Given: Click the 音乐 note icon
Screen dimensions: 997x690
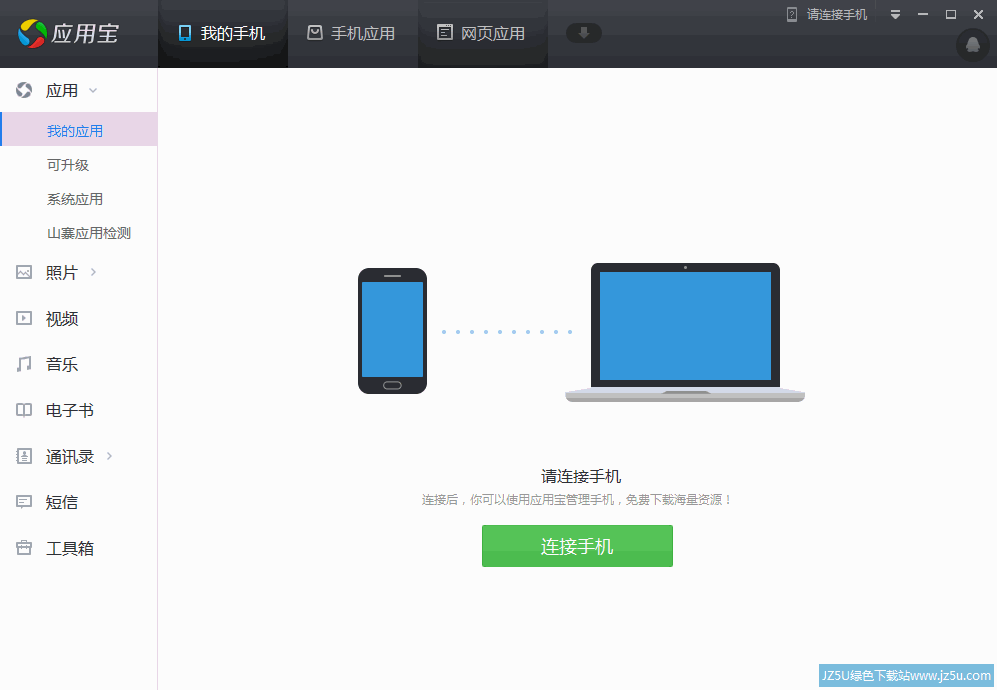Looking at the screenshot, I should click(24, 364).
